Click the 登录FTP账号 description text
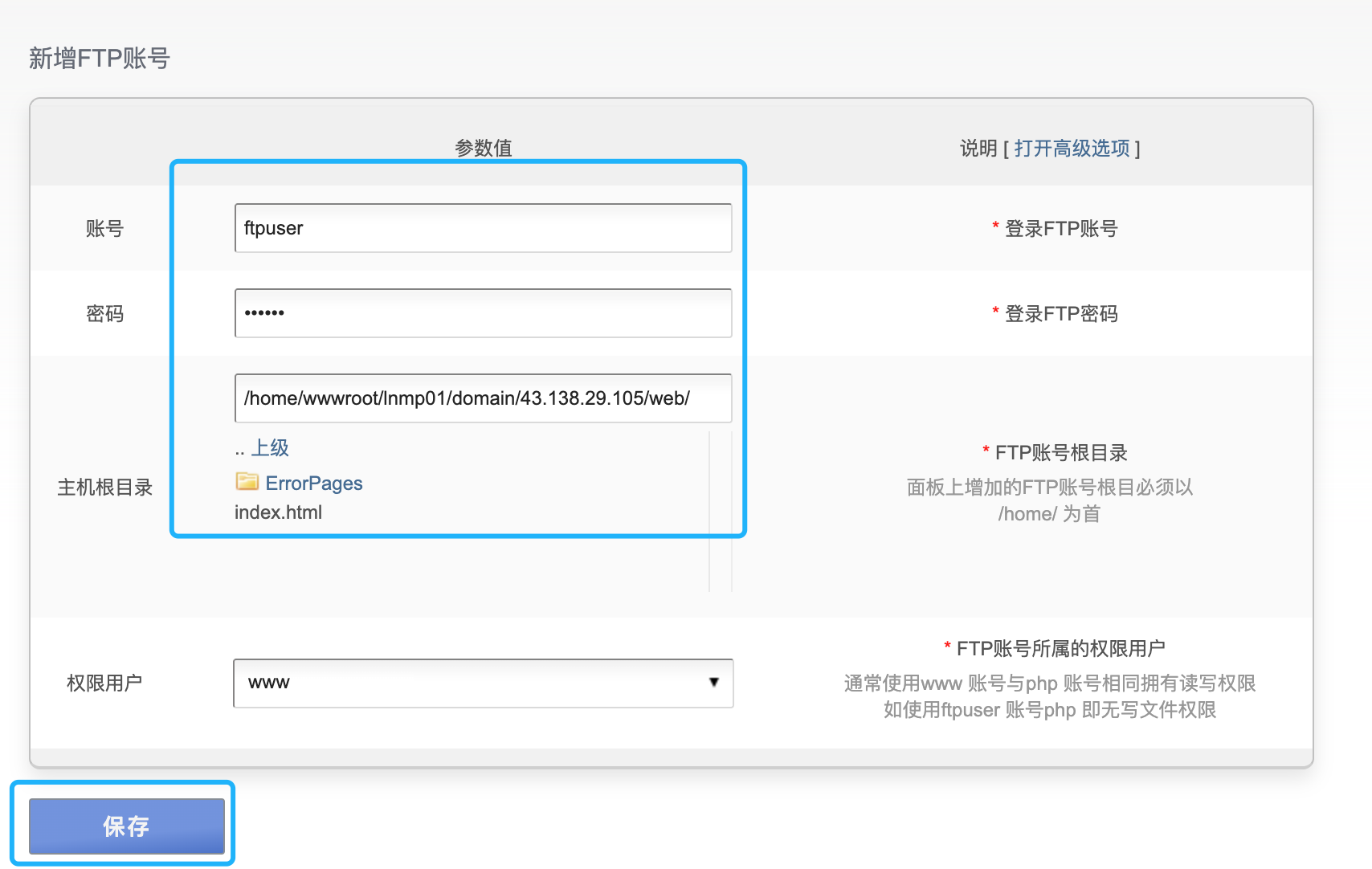The image size is (1372, 869). pos(1061,229)
